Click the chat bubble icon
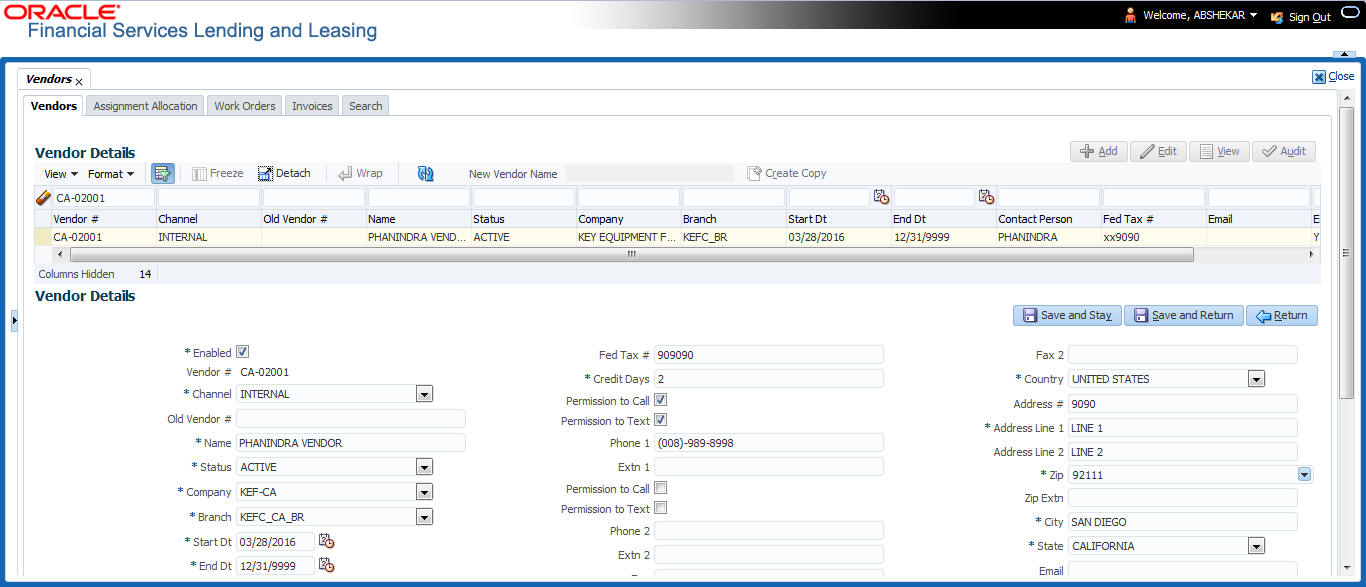Viewport: 1366px width, 587px height. tap(1350, 13)
